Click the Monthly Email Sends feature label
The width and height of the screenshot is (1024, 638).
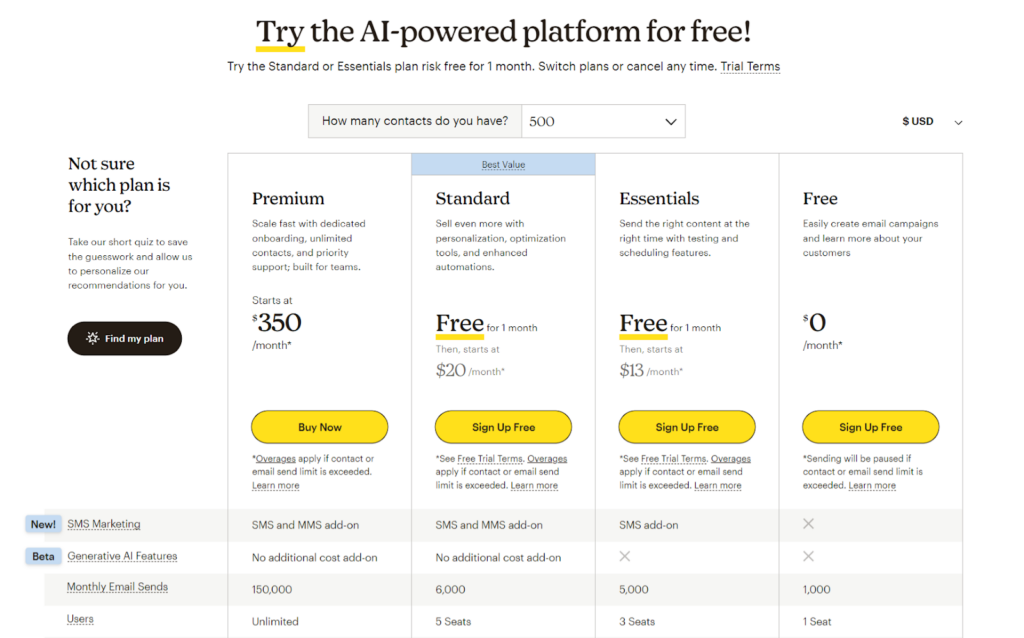[x=117, y=587]
